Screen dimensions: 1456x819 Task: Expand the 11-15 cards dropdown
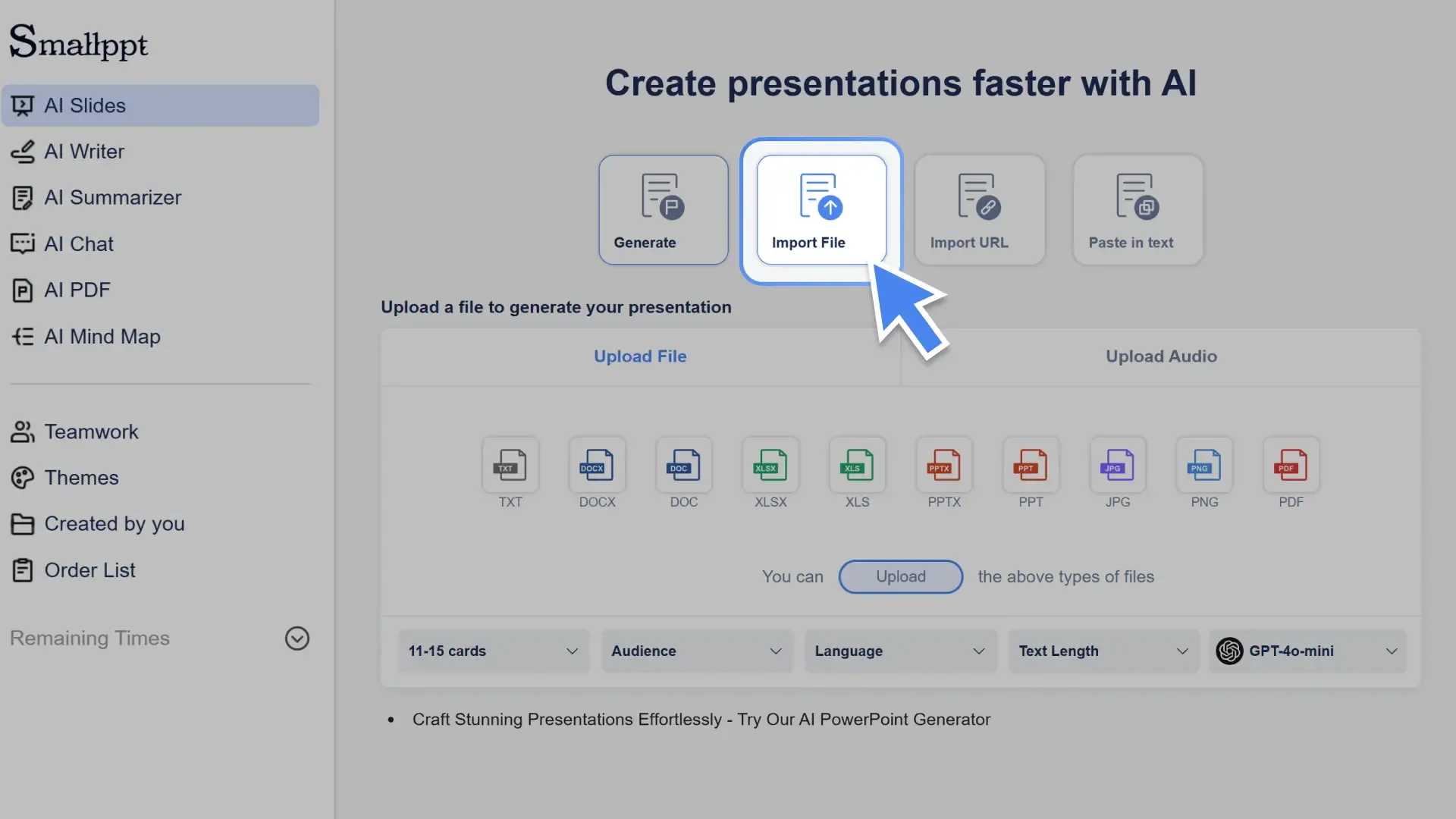pyautogui.click(x=492, y=651)
